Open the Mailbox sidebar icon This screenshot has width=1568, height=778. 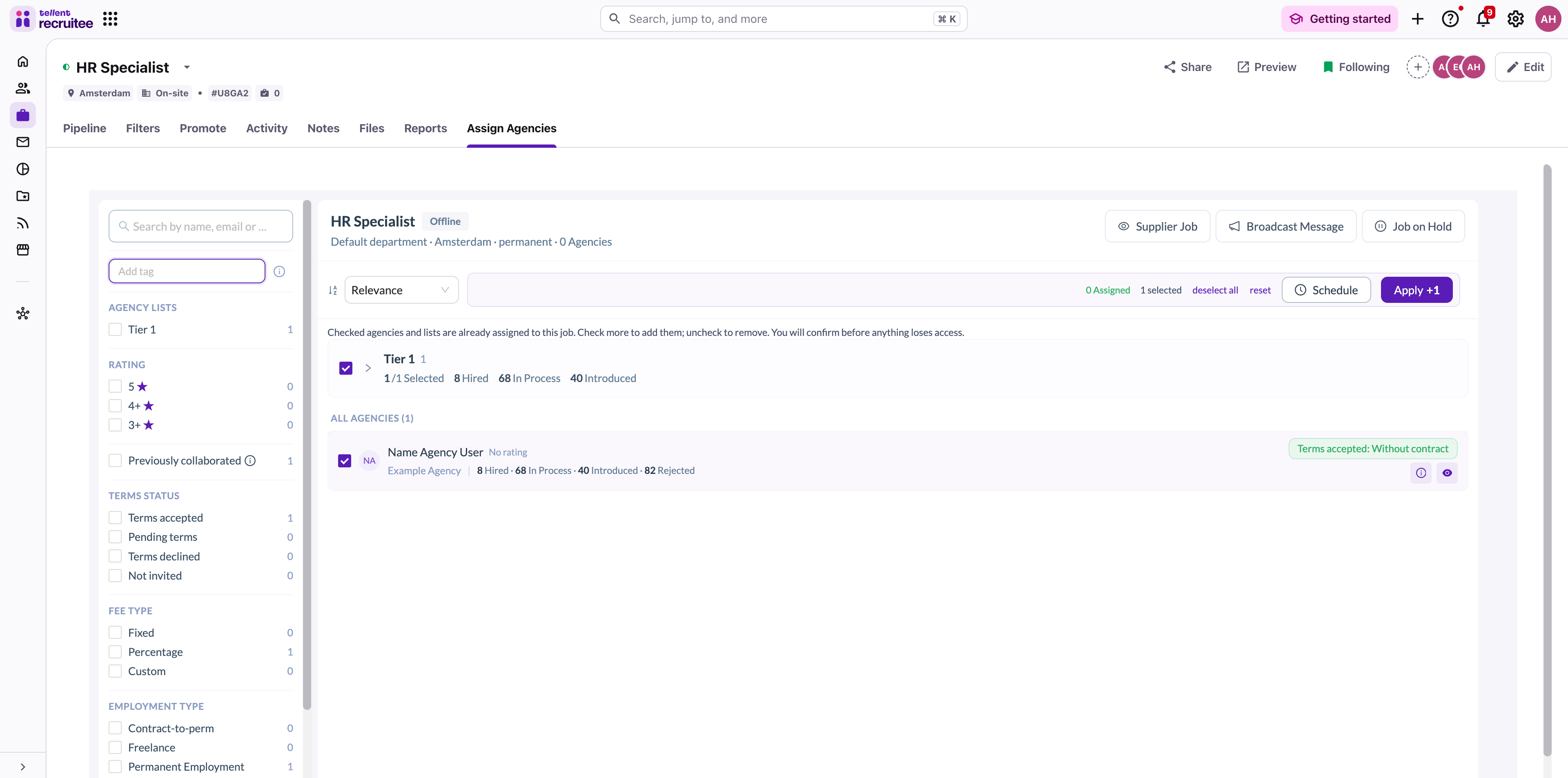tap(22, 142)
